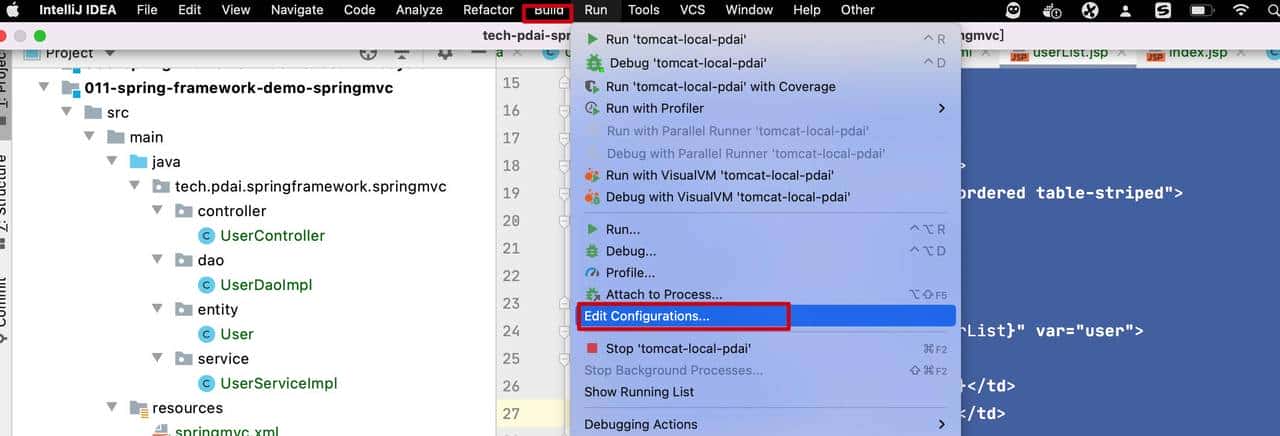Open the Build menu
The height and width of the screenshot is (436, 1280).
point(548,10)
